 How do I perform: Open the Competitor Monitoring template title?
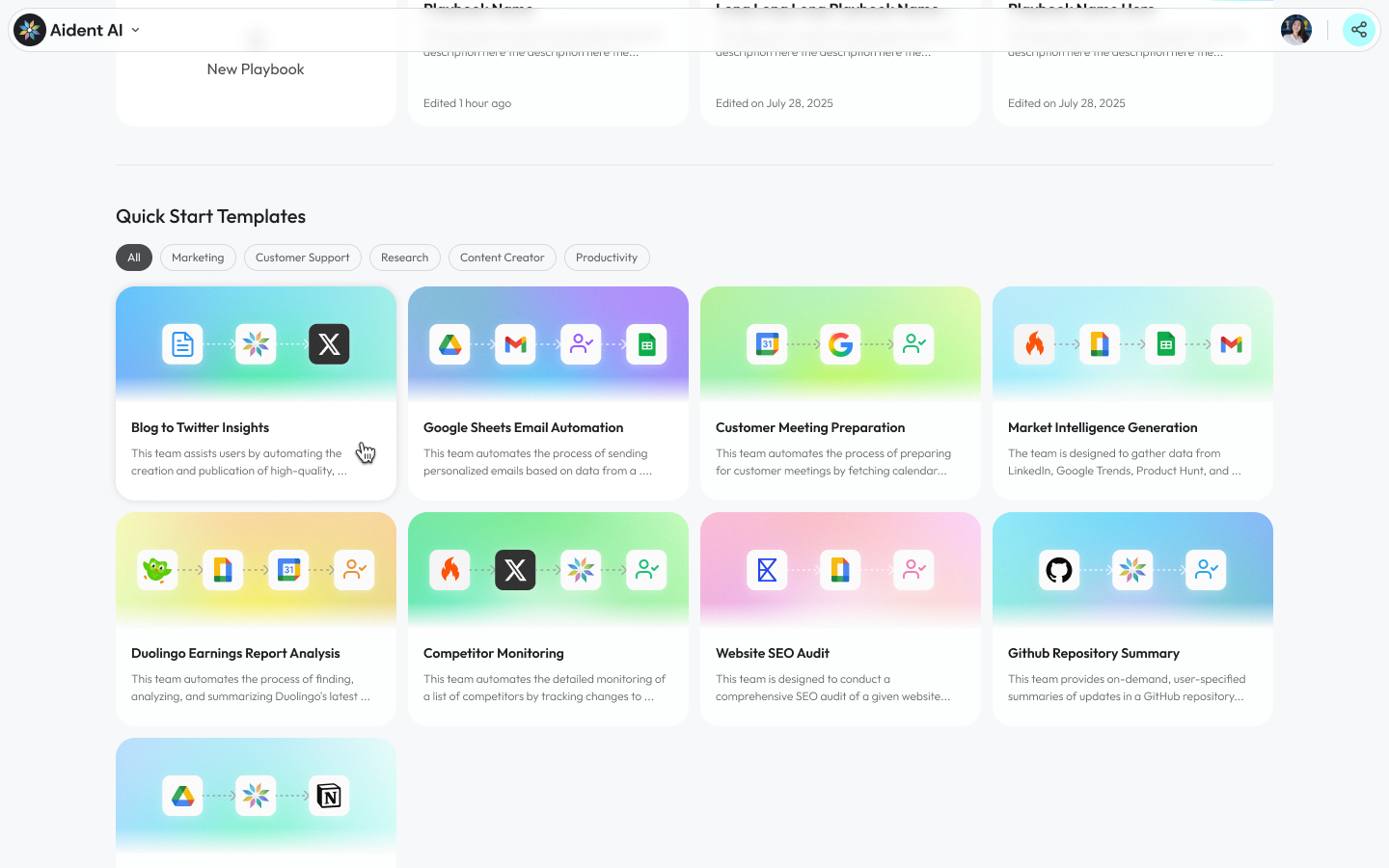tap(493, 653)
